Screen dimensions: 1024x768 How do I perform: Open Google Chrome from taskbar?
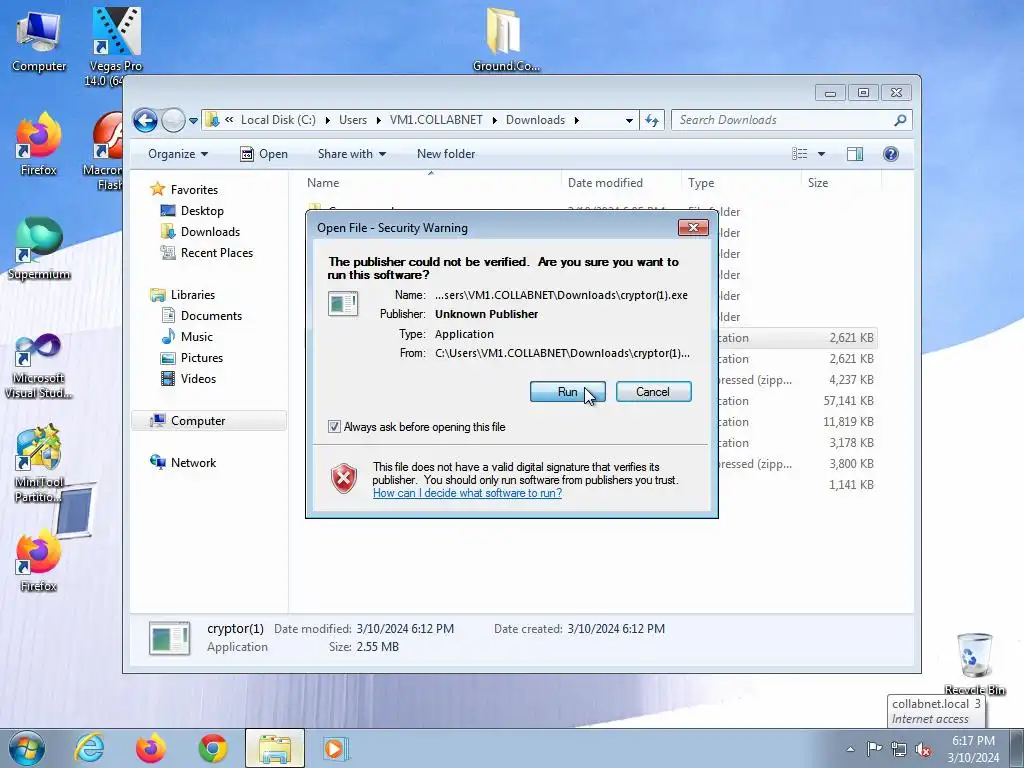(212, 748)
